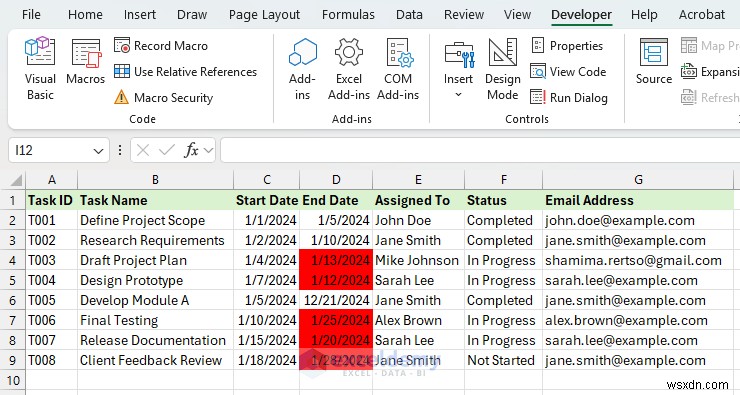Switch to Page Layout tab
Viewport: 740px width, 395px height.
point(264,15)
